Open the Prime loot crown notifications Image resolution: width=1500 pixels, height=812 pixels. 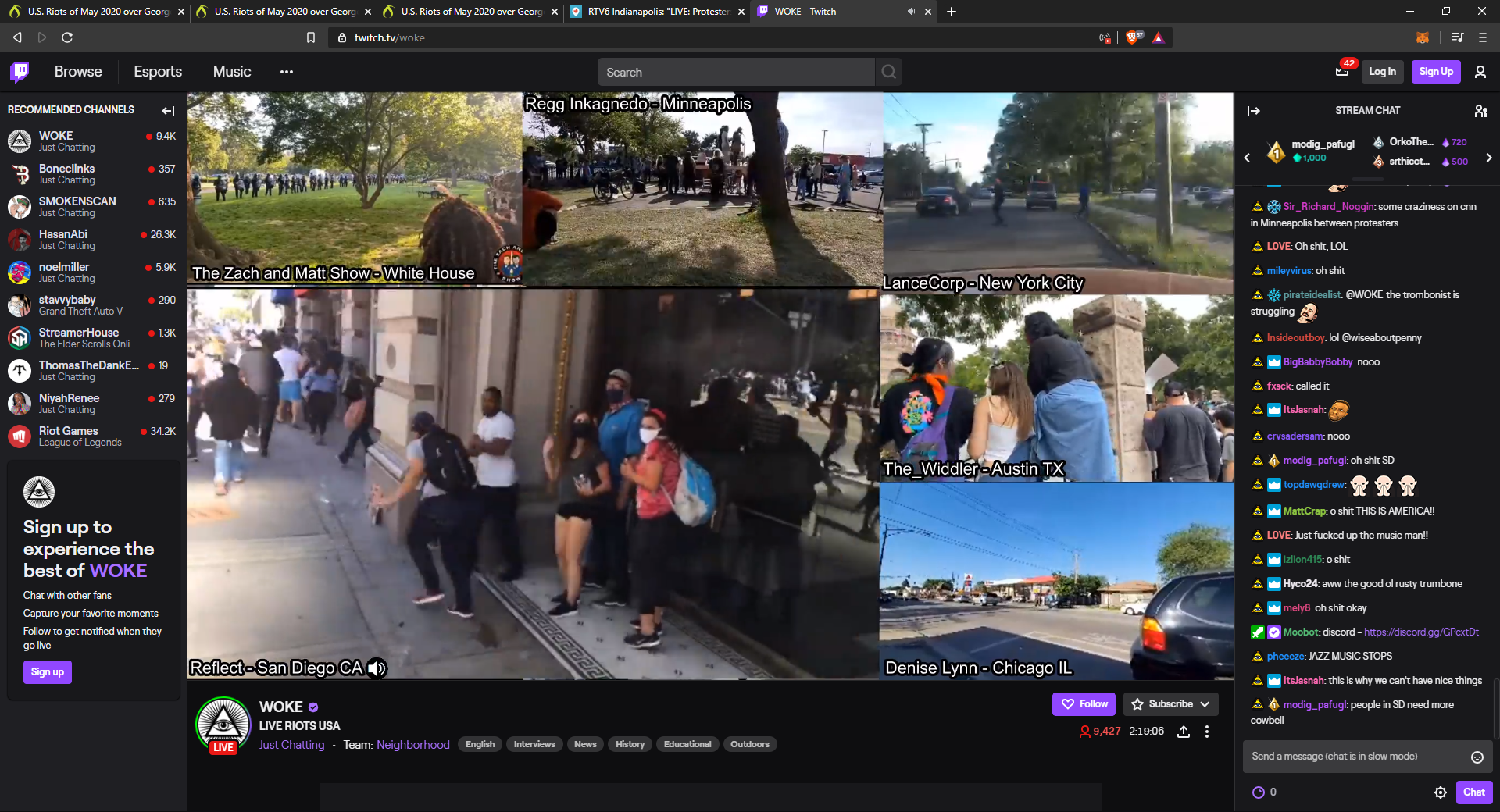(1342, 72)
